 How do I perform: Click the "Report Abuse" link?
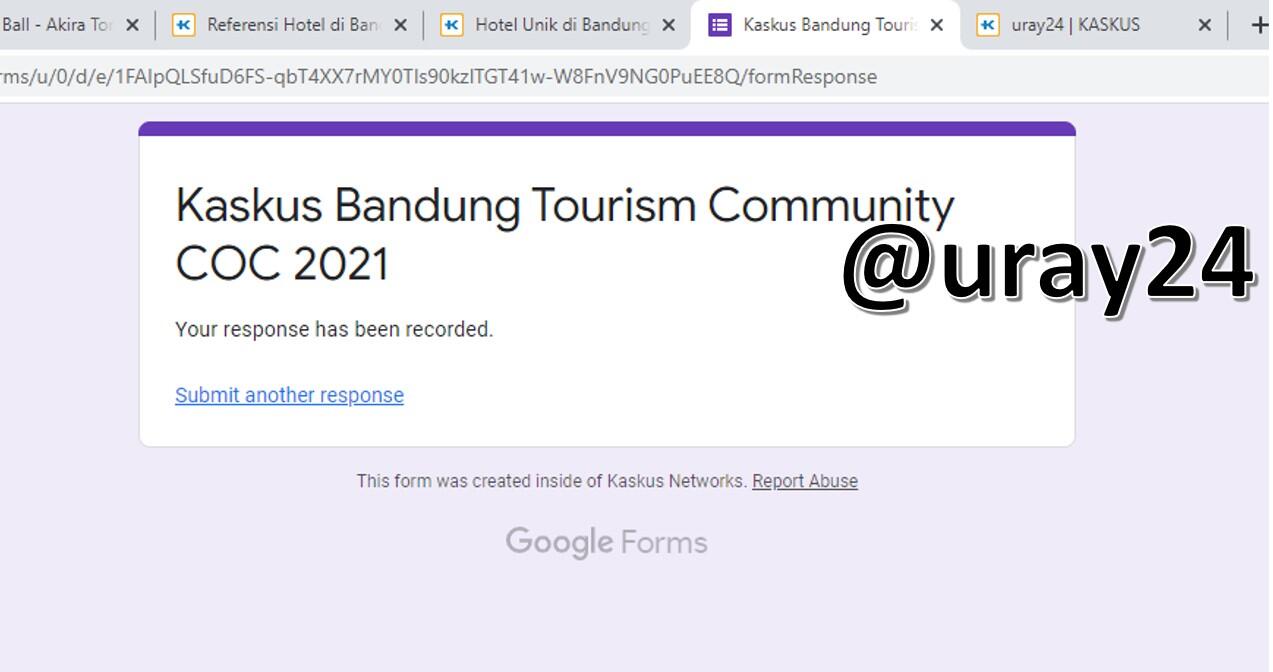(x=804, y=481)
